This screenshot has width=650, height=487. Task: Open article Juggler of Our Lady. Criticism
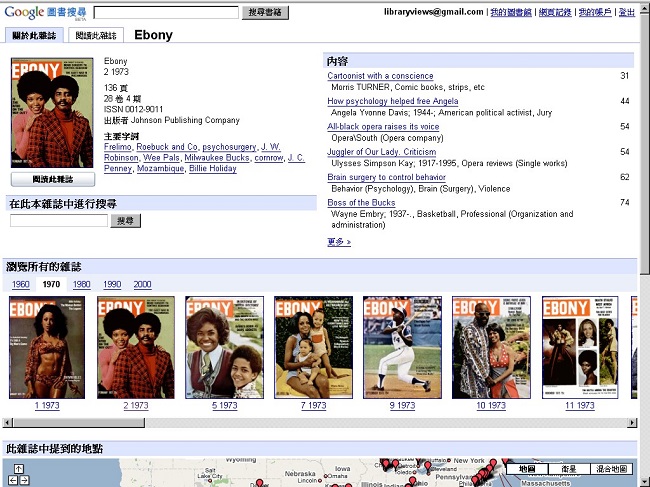381,152
